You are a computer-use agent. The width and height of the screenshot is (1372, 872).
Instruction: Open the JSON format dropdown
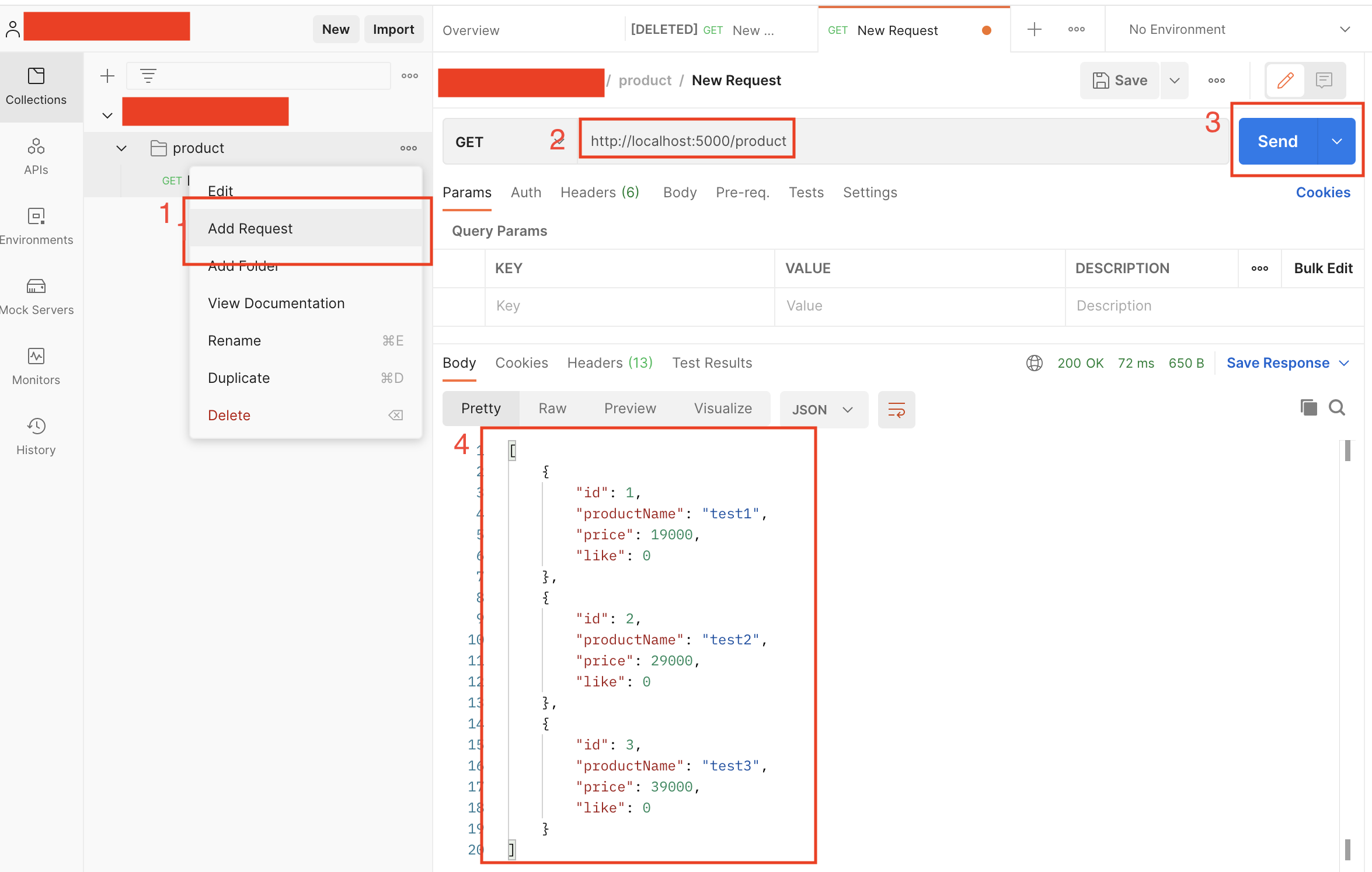pyautogui.click(x=823, y=410)
